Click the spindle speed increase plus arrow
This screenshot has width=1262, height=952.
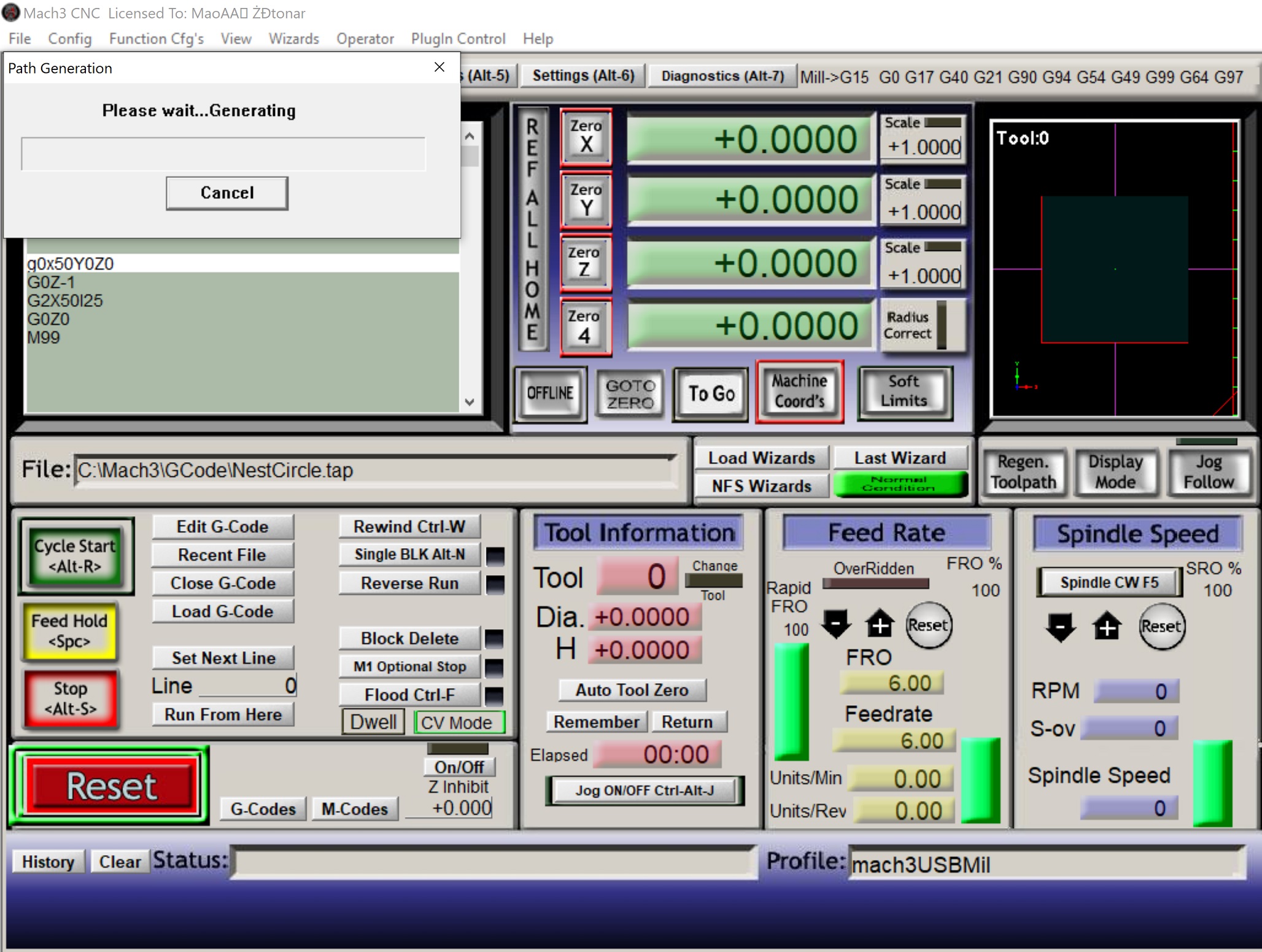coord(1106,626)
